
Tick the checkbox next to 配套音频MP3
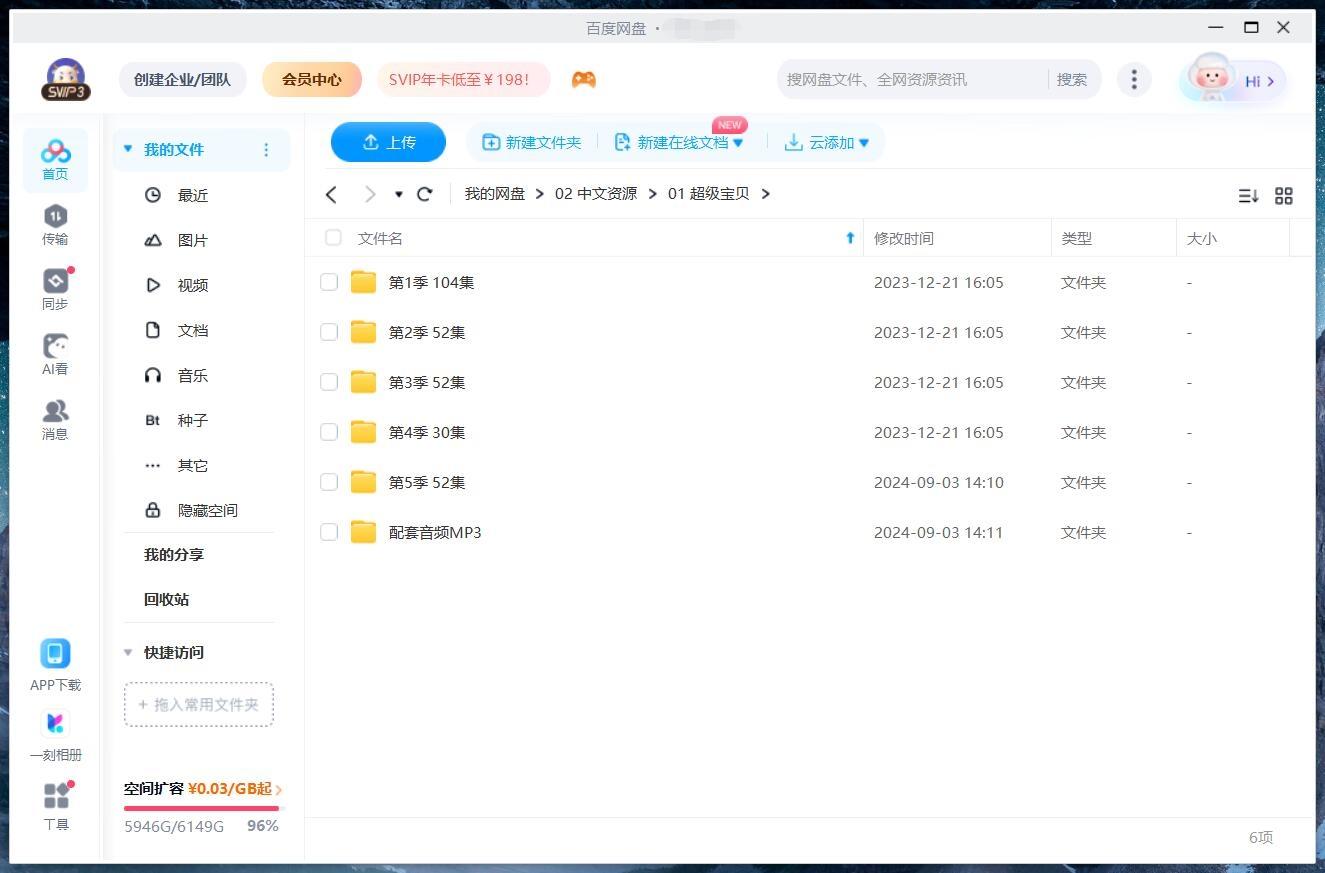[x=329, y=532]
